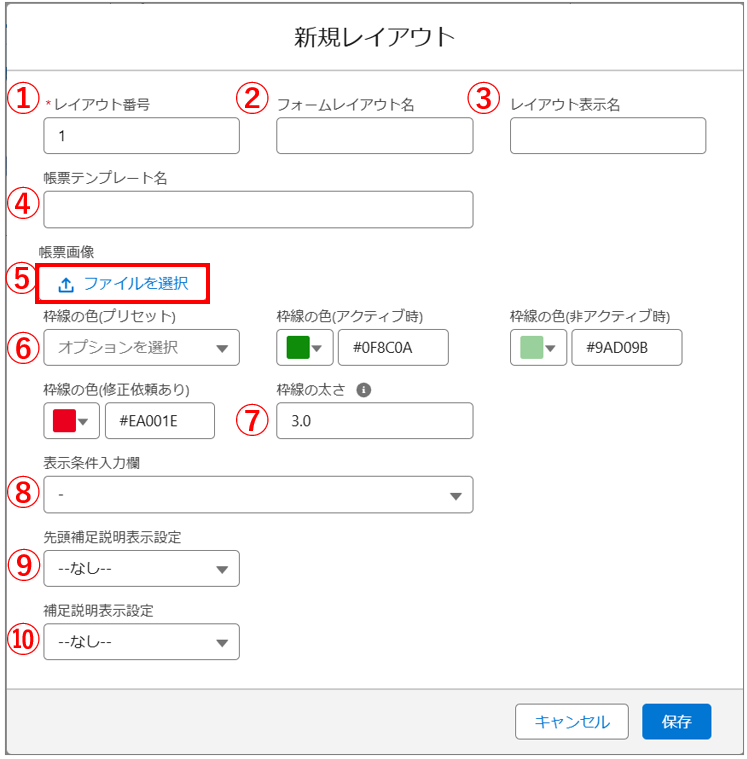Click the #EA001E hex color field
Viewport: 747px width, 759px height.
click(159, 421)
